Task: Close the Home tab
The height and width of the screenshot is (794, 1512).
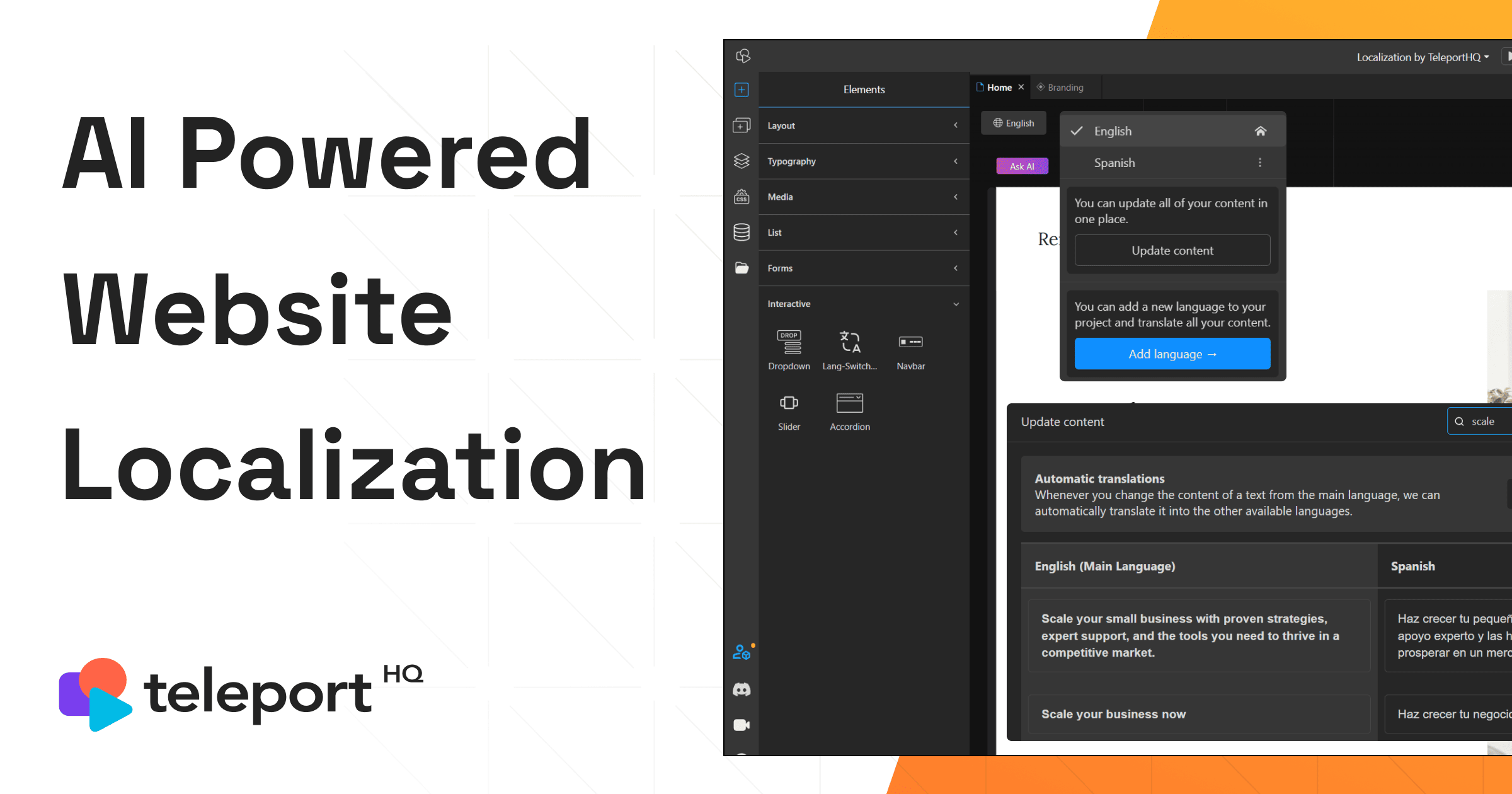Action: pos(1021,87)
